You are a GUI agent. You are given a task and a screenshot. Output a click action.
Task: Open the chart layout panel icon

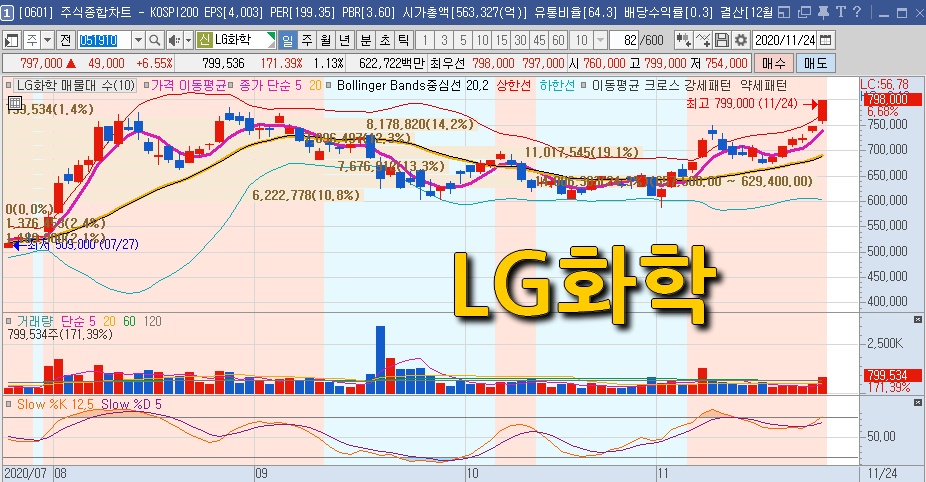click(x=11, y=40)
